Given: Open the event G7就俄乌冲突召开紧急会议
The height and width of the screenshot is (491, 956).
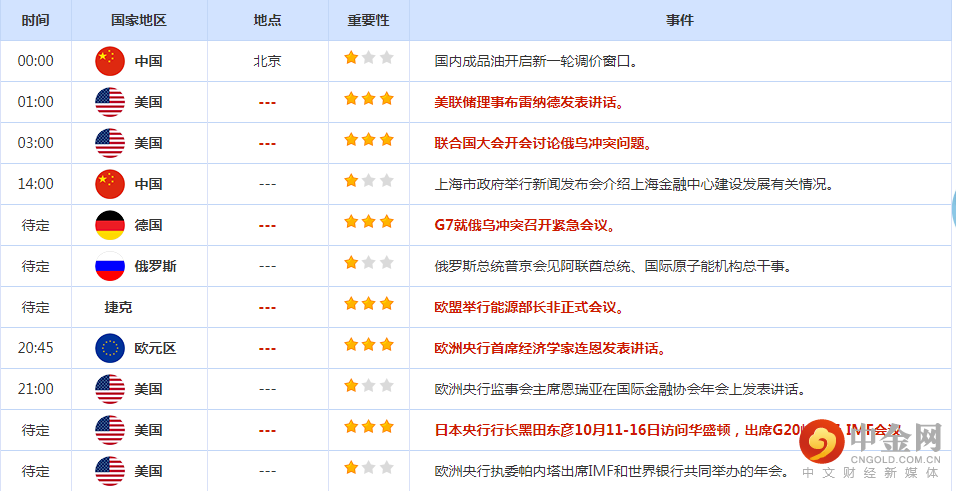Looking at the screenshot, I should (524, 225).
